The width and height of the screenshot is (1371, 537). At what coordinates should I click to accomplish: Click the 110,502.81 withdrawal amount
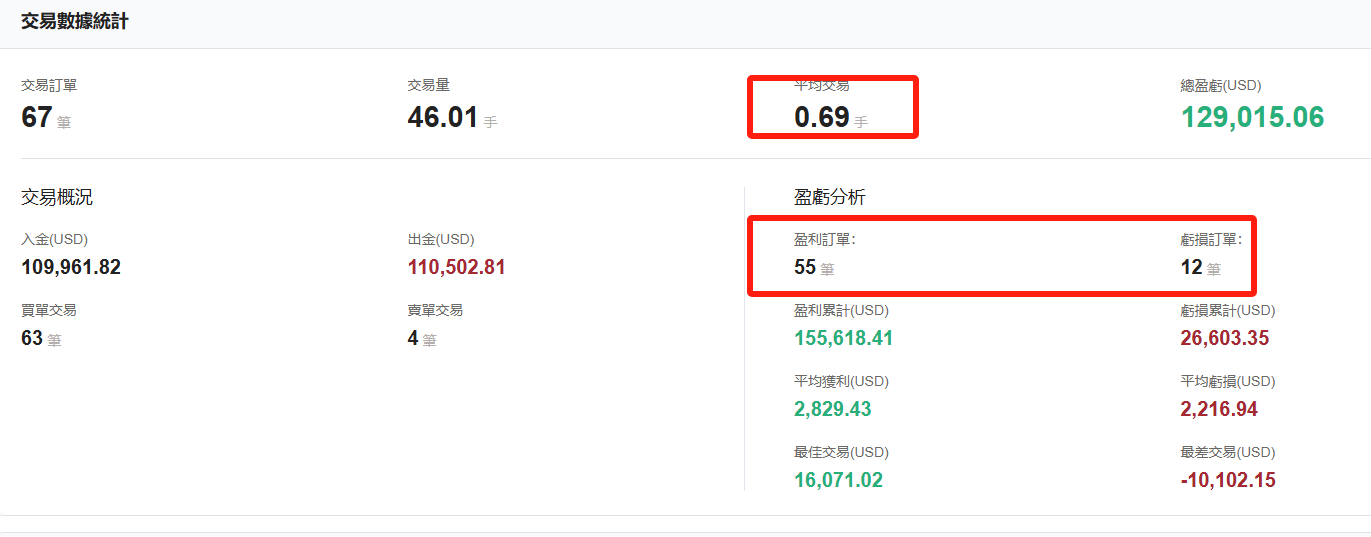(x=457, y=268)
